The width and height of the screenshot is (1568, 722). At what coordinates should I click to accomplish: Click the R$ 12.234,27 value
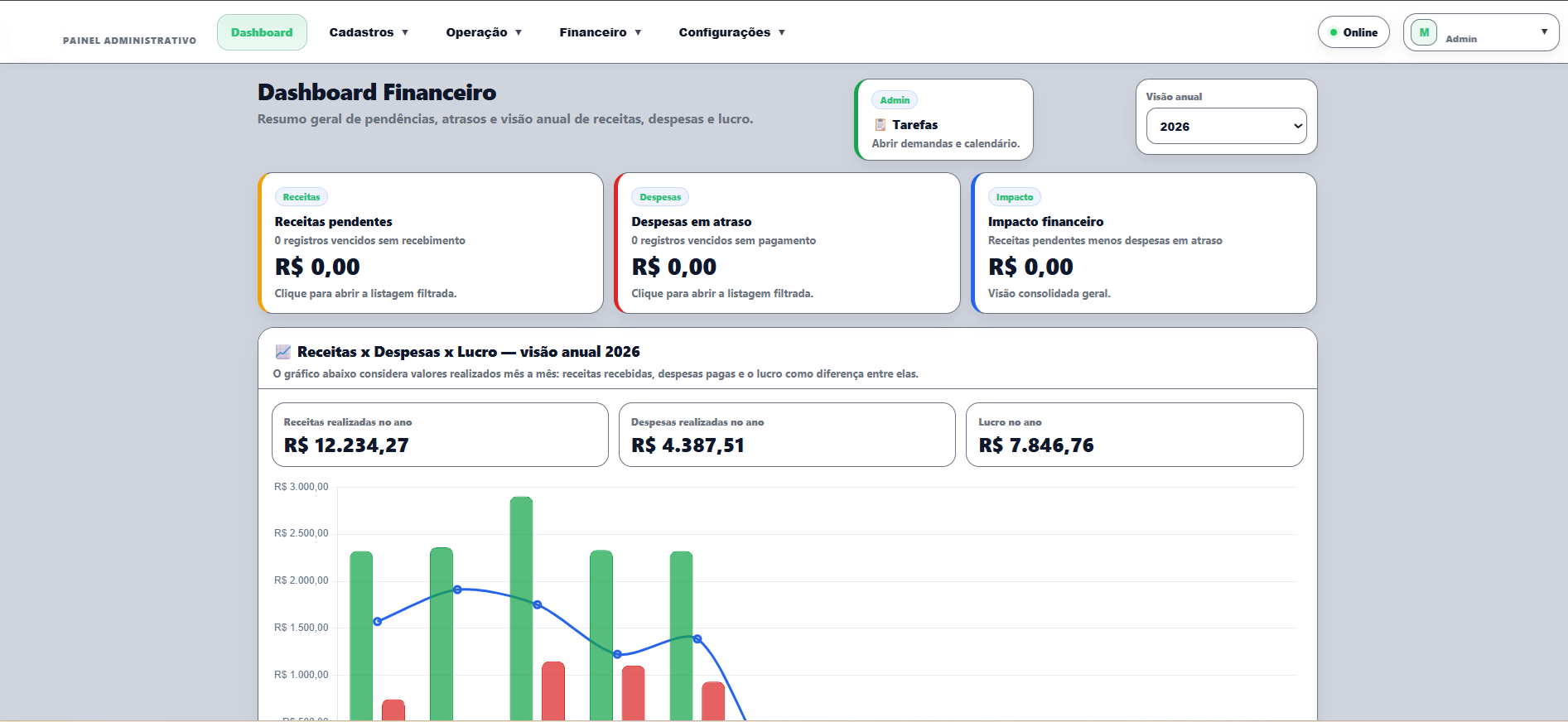346,445
